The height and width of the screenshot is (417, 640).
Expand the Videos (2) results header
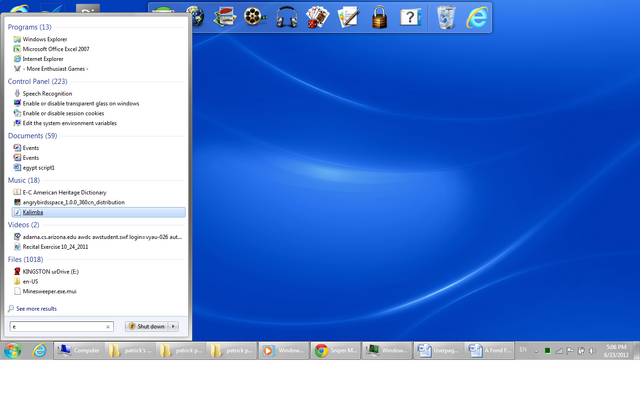[x=23, y=224]
